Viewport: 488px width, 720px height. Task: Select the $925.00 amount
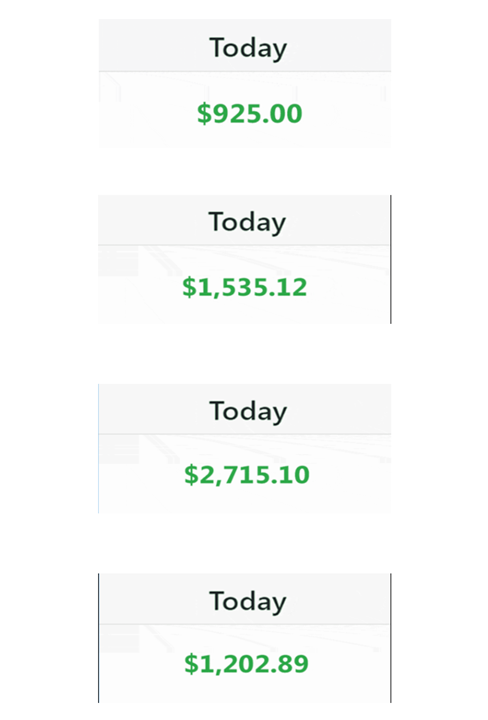point(250,113)
